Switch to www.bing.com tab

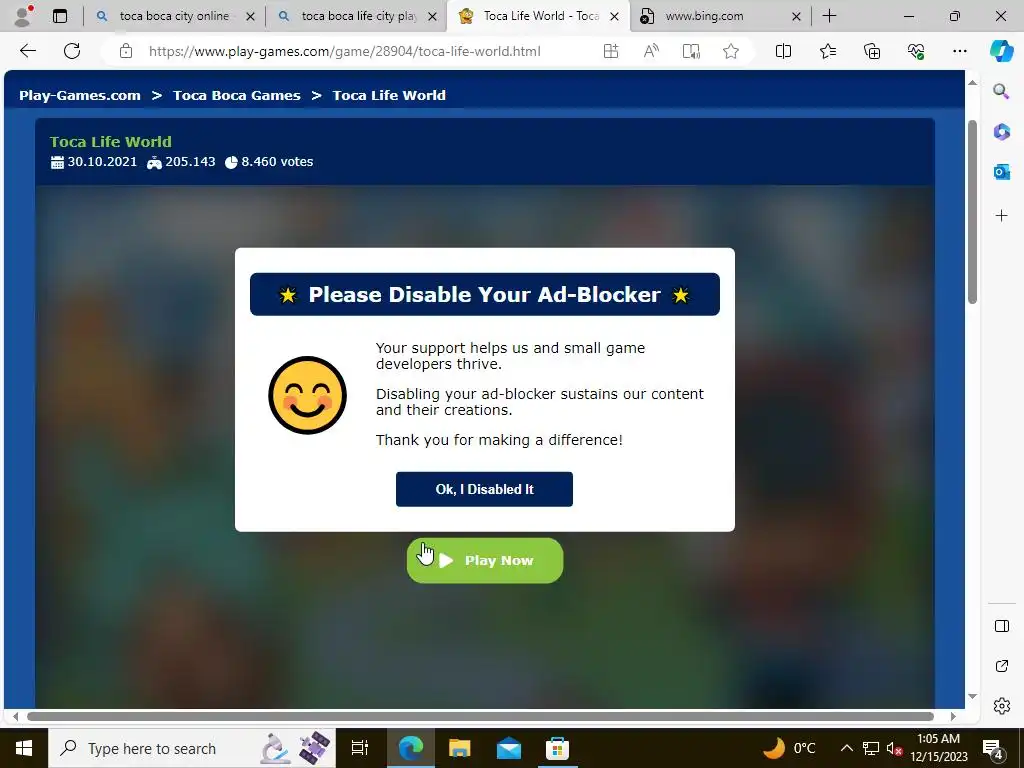(x=703, y=16)
